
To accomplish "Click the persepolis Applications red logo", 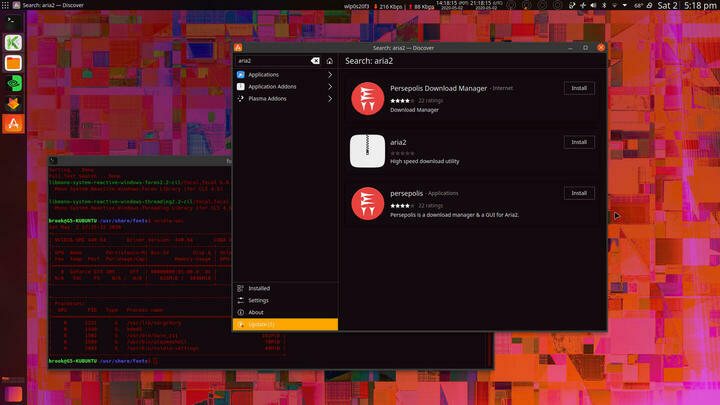I will point(367,203).
